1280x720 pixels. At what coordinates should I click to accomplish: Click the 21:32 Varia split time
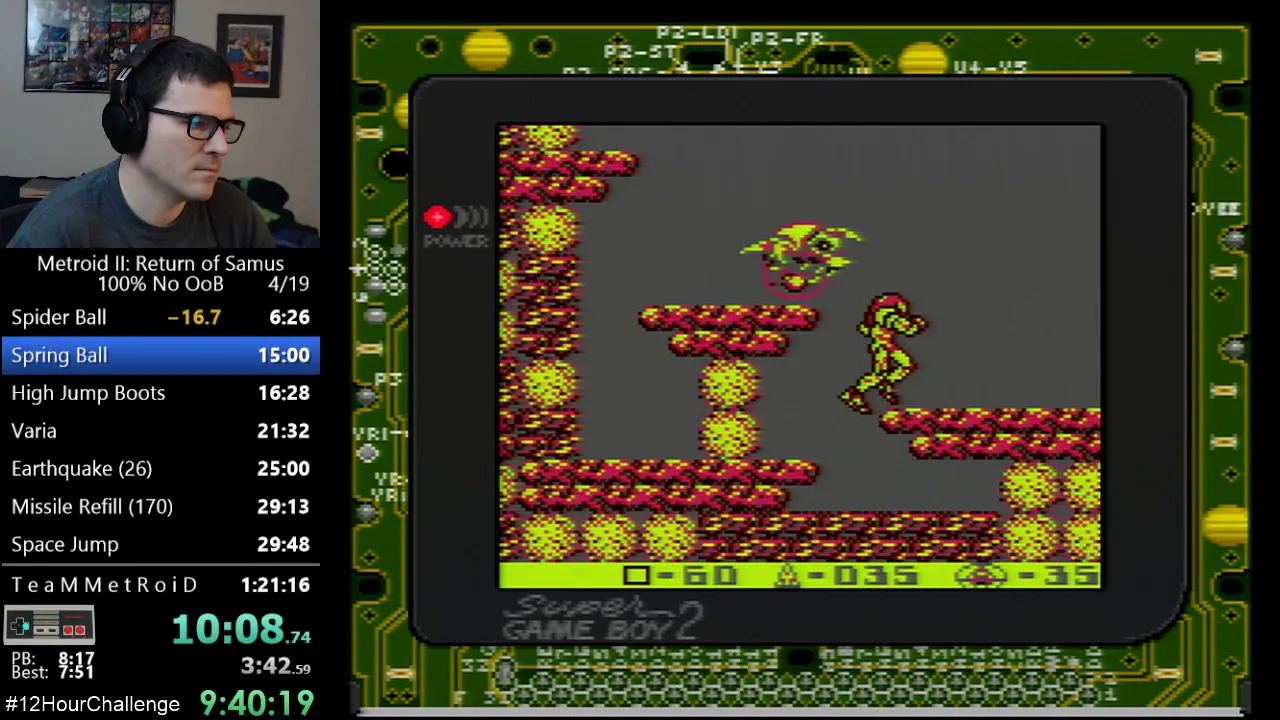point(284,431)
